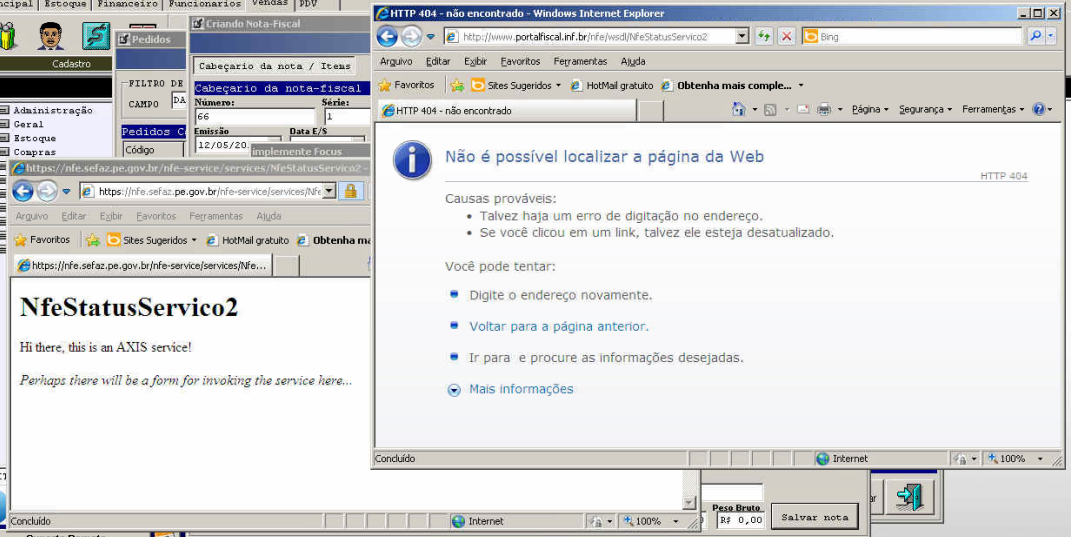Click the Mais informações link text

pos(521,389)
